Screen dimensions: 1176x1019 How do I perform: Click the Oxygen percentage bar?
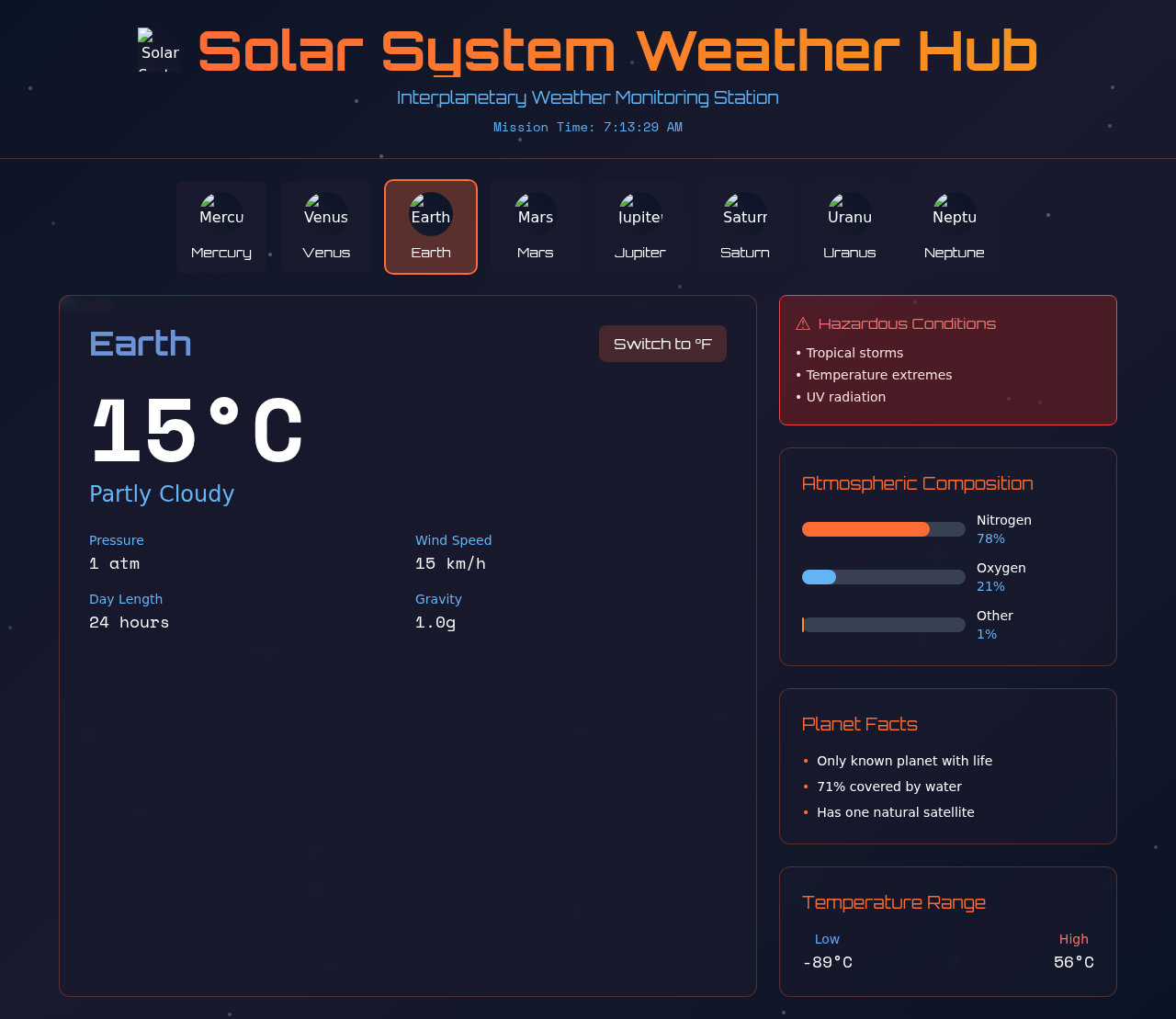tap(883, 577)
